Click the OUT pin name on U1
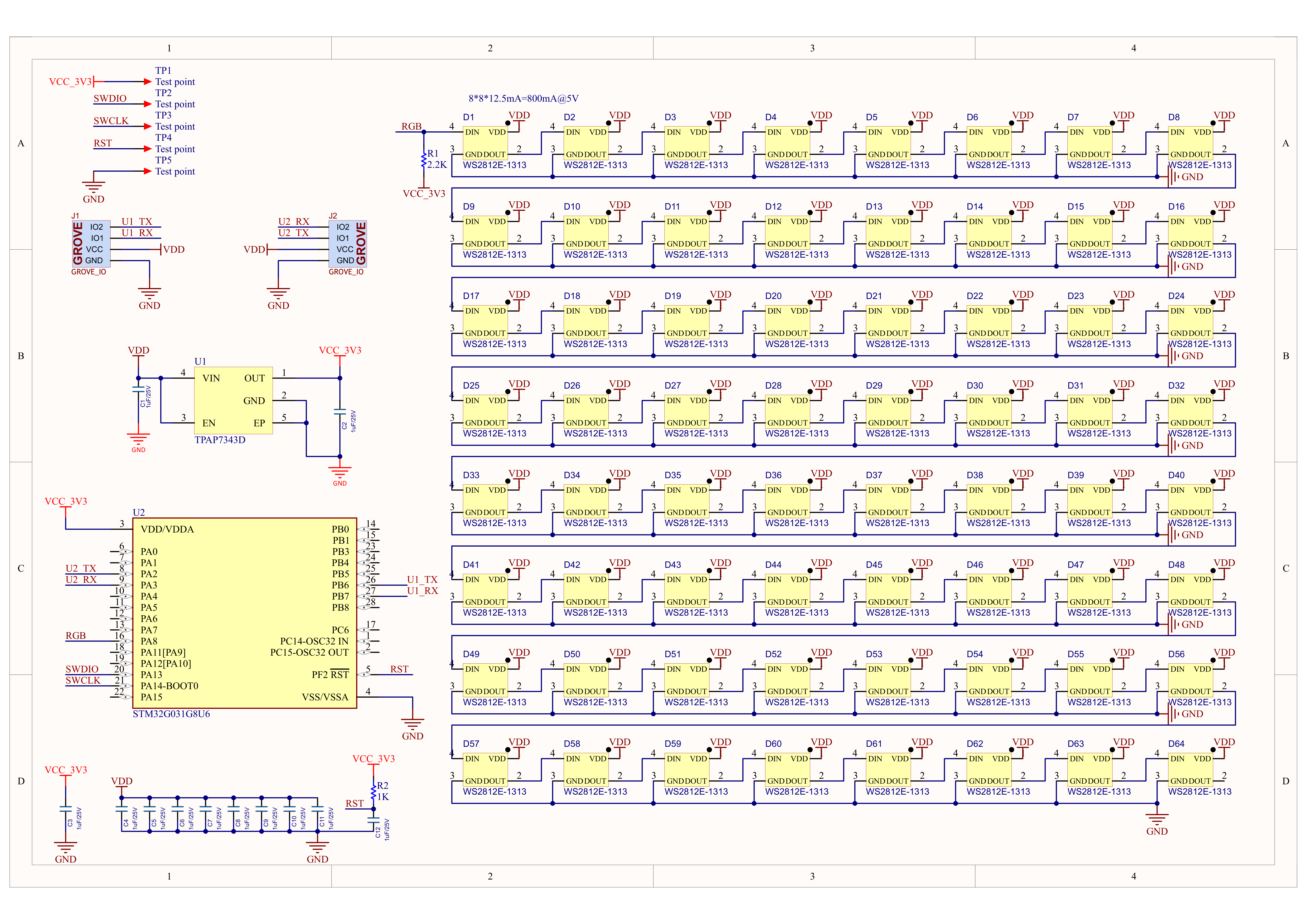The width and height of the screenshot is (1307, 924). click(254, 378)
